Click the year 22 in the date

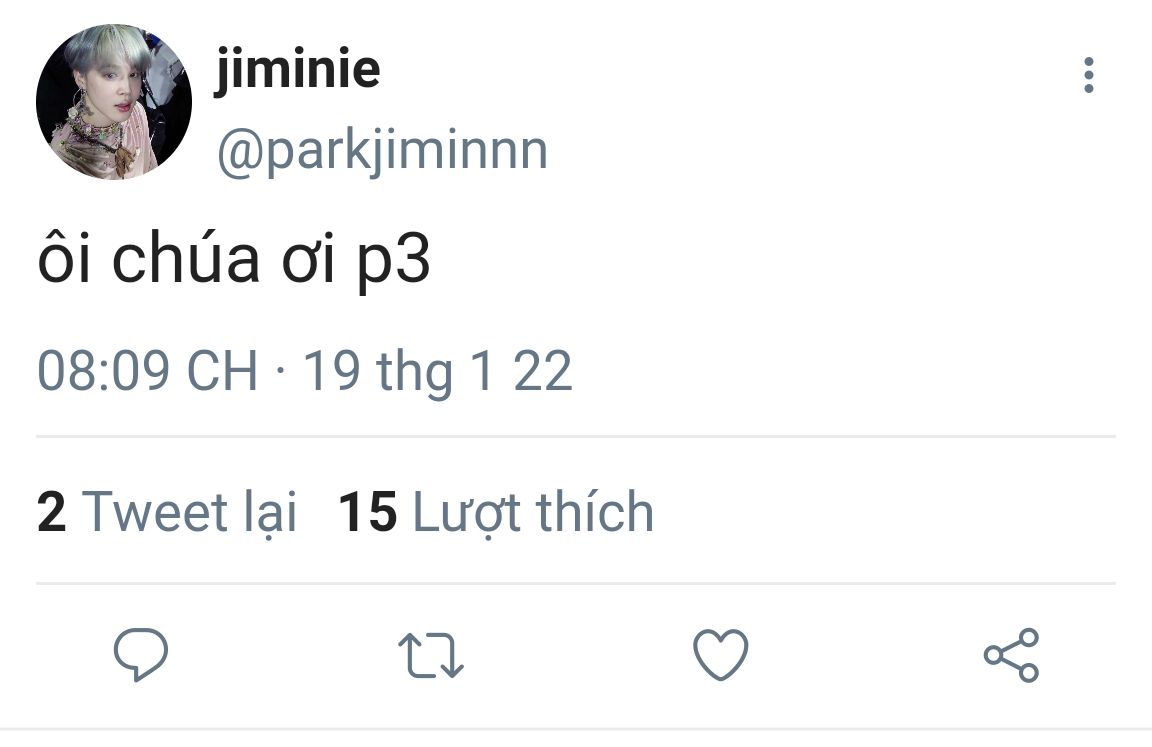pyautogui.click(x=543, y=371)
